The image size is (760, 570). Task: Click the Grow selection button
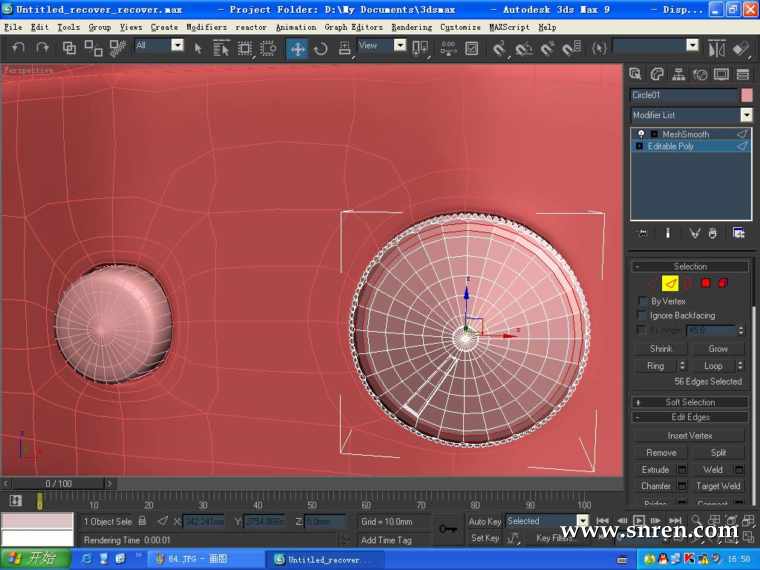point(718,349)
